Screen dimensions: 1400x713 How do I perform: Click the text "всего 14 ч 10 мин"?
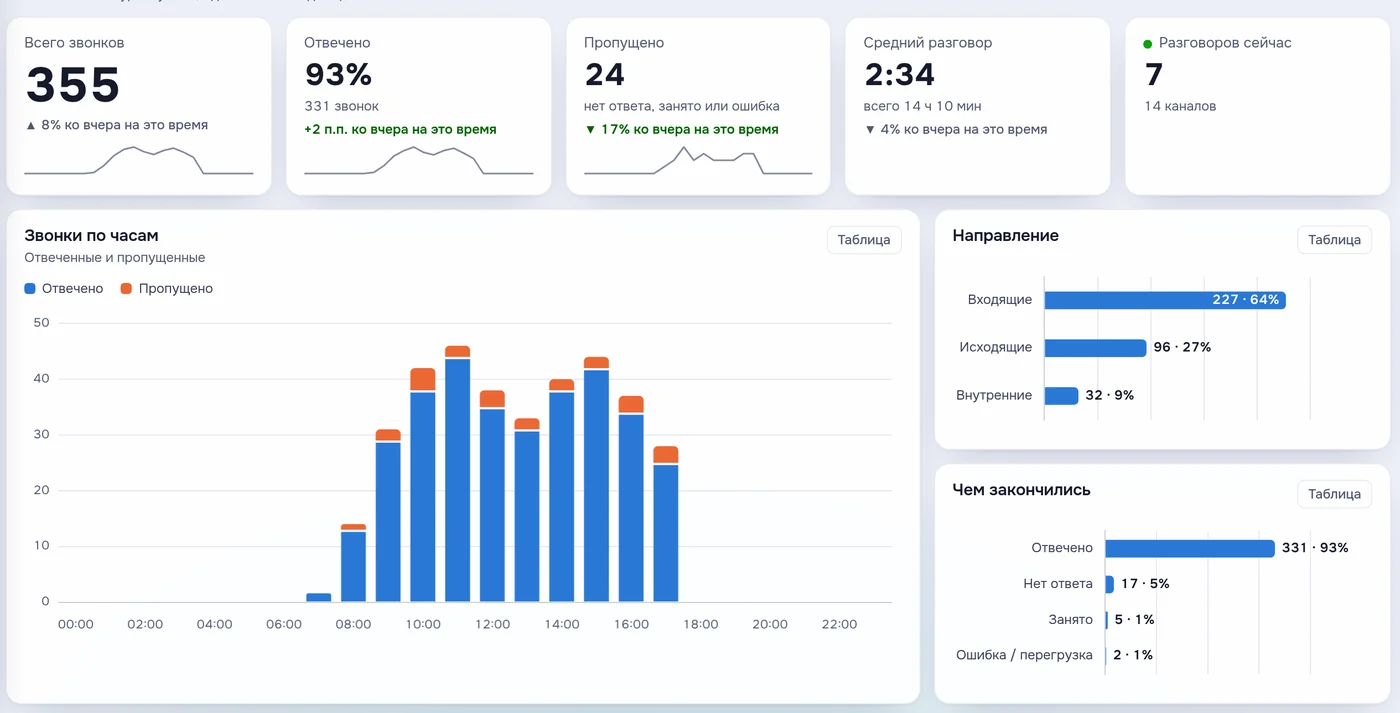tap(922, 106)
